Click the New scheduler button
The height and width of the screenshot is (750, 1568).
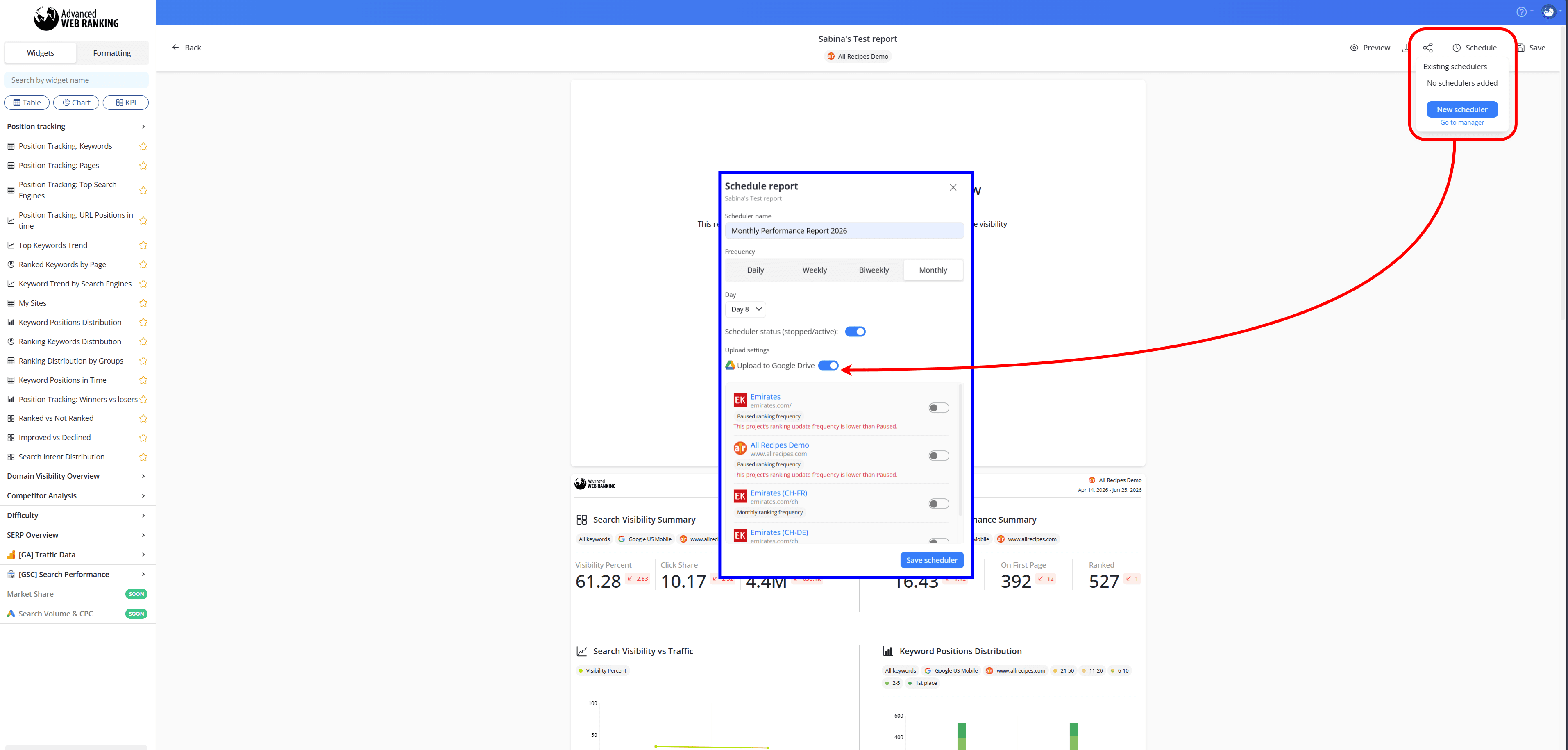click(x=1462, y=109)
